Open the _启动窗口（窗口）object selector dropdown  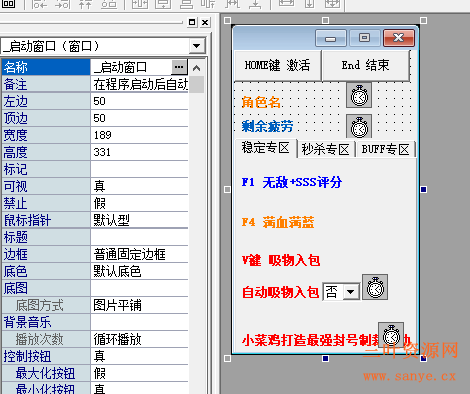pos(197,46)
